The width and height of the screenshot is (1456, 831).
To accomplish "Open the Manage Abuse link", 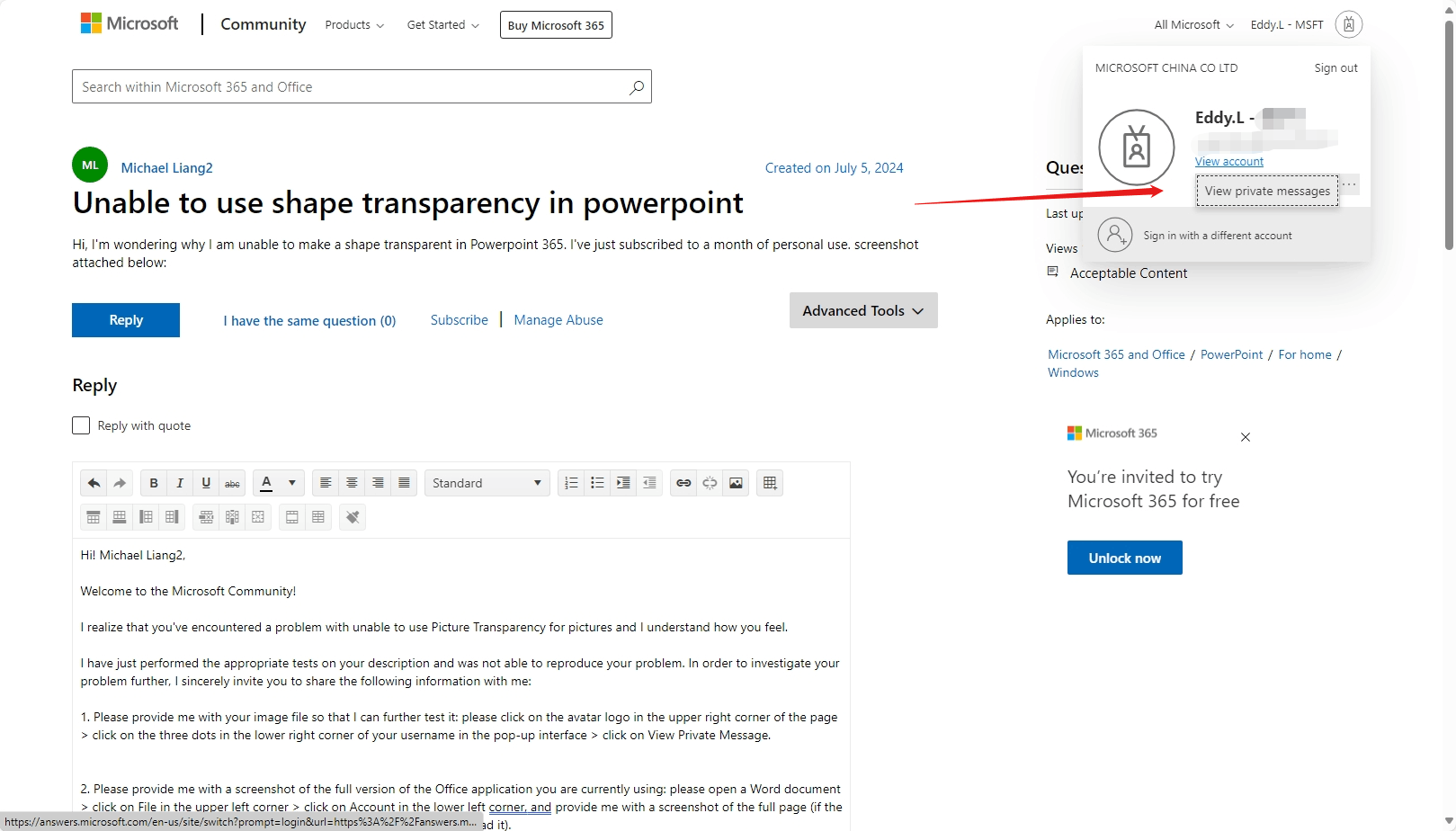I will point(558,320).
